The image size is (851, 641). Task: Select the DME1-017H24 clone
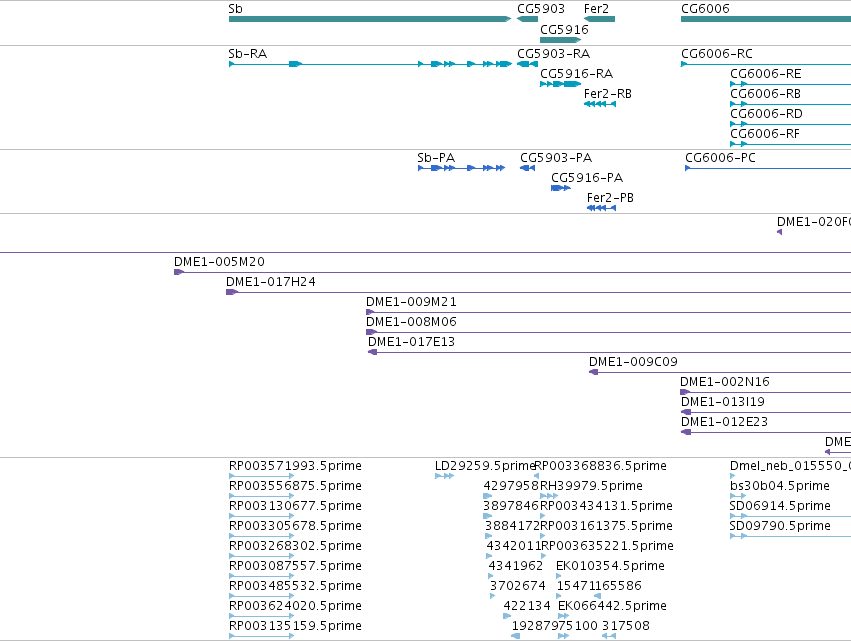538,293
